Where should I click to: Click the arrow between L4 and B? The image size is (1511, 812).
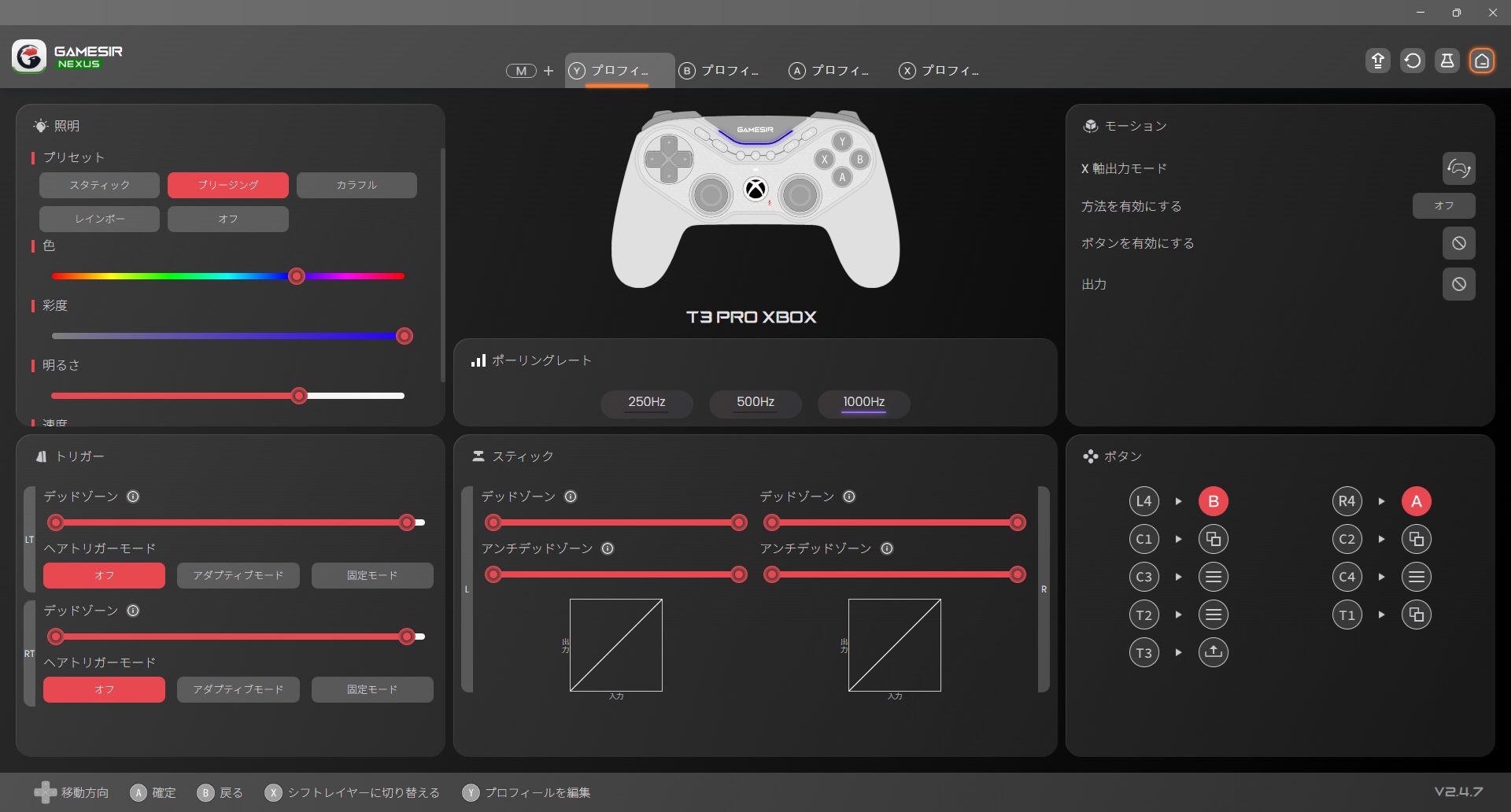[x=1178, y=501]
